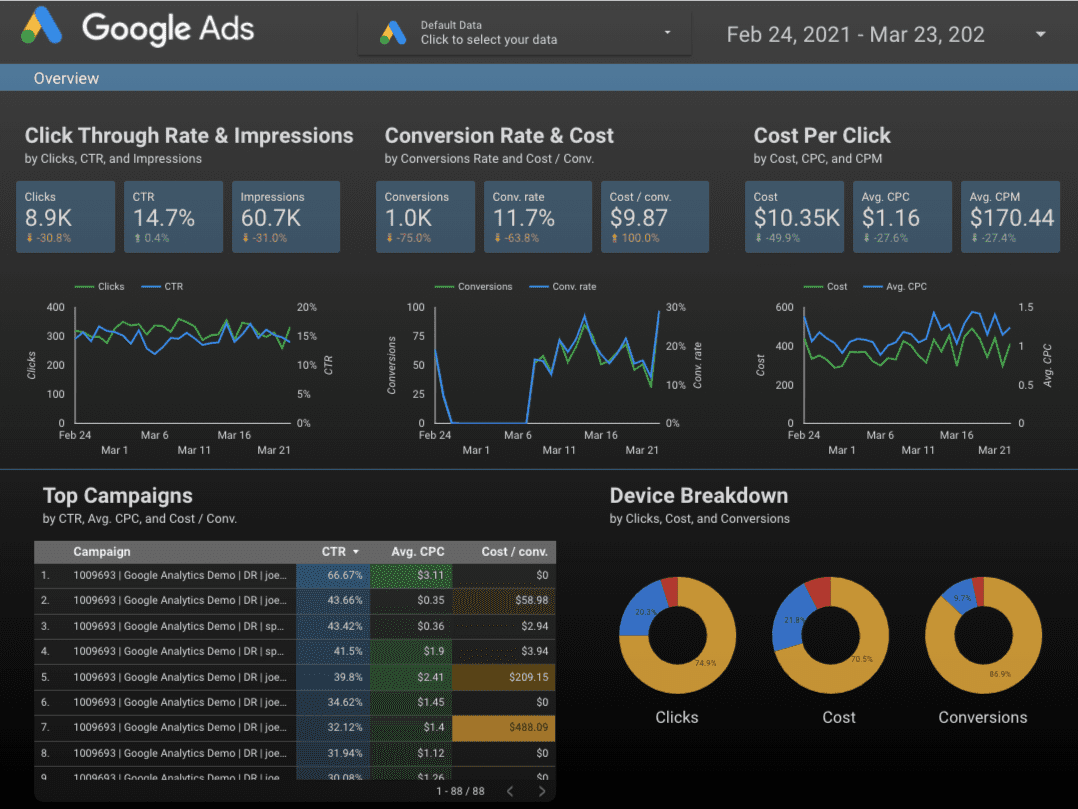Click the $2.94 Cost / conv. cell
The width and height of the screenshot is (1078, 809).
tap(504, 626)
